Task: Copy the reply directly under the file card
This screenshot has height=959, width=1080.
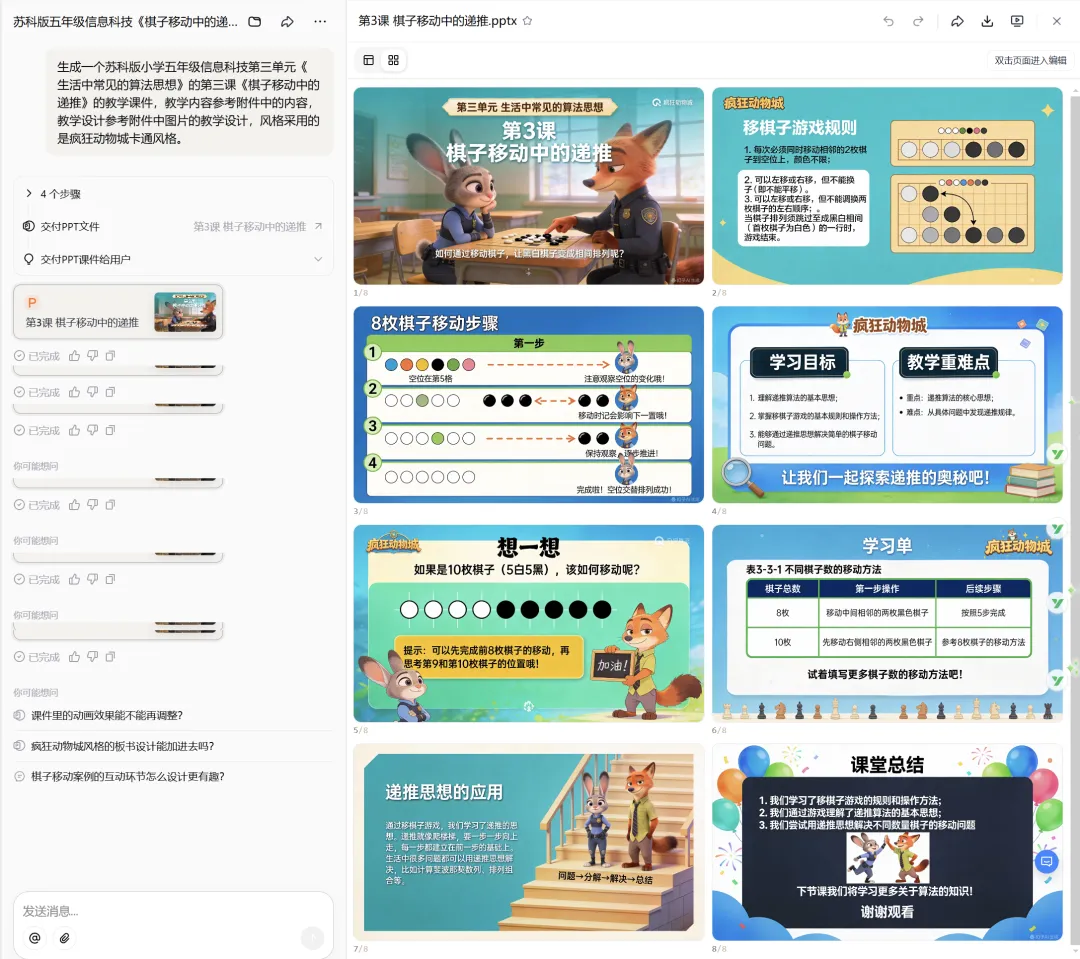Action: point(110,356)
